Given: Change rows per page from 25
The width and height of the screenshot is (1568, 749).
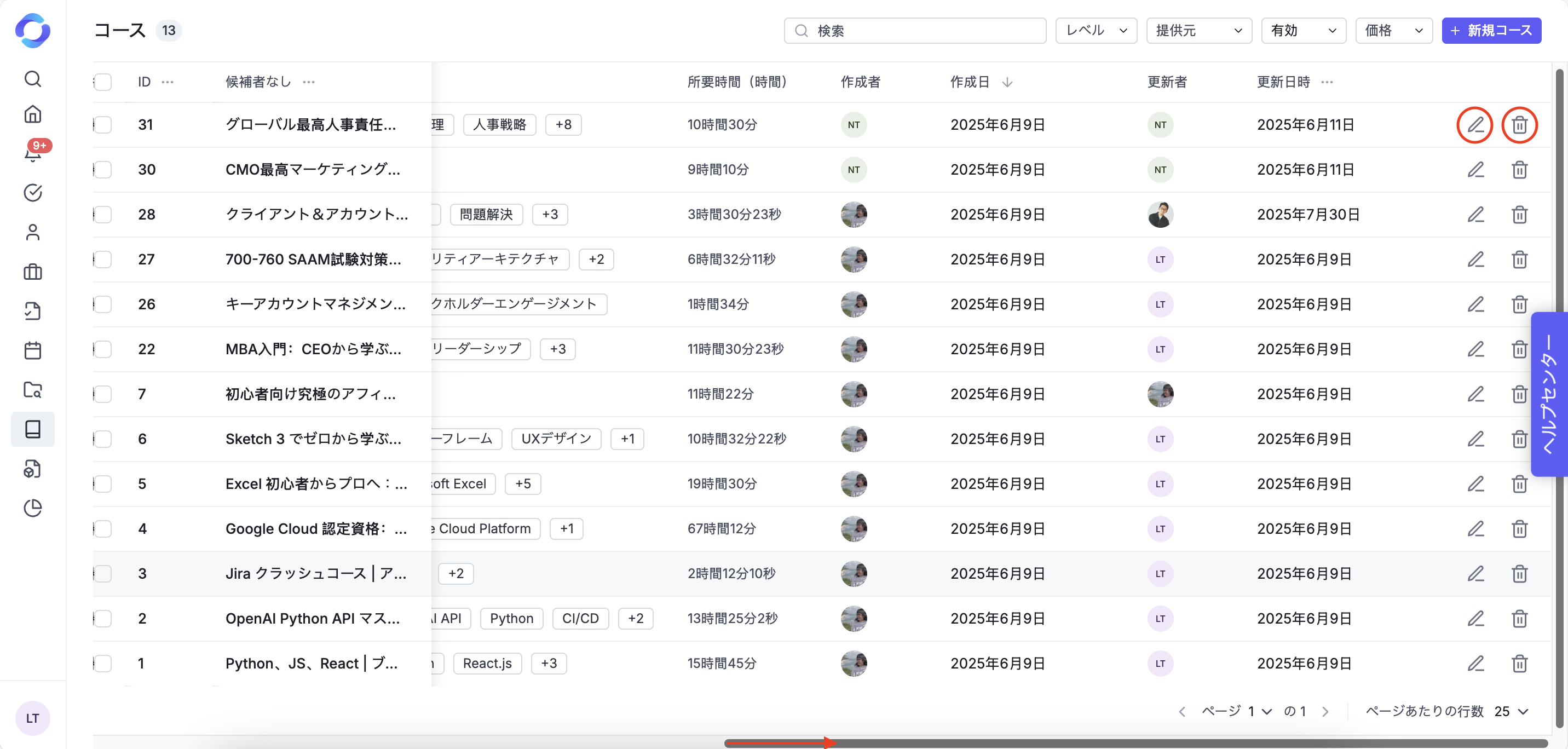Looking at the screenshot, I should pos(1511,711).
